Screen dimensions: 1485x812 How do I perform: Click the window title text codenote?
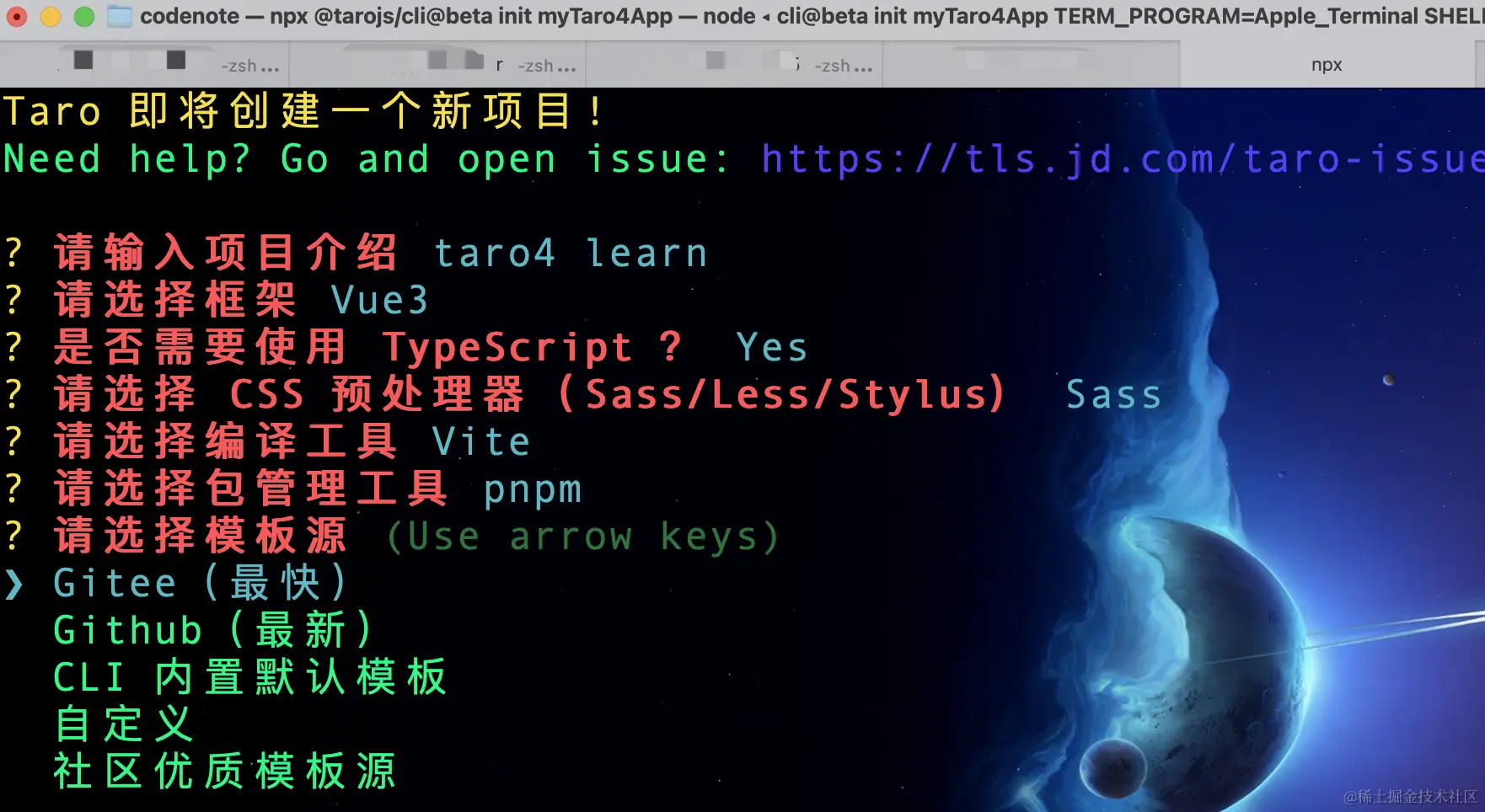coord(190,16)
